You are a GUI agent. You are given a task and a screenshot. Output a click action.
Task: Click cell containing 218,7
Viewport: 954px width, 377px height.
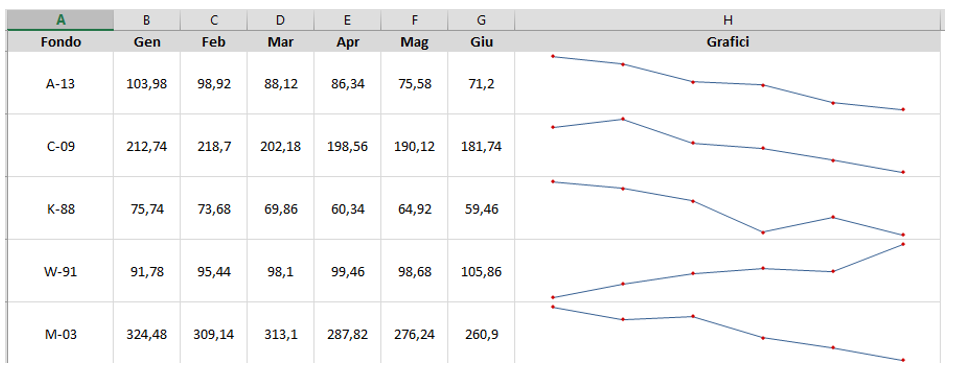[214, 146]
